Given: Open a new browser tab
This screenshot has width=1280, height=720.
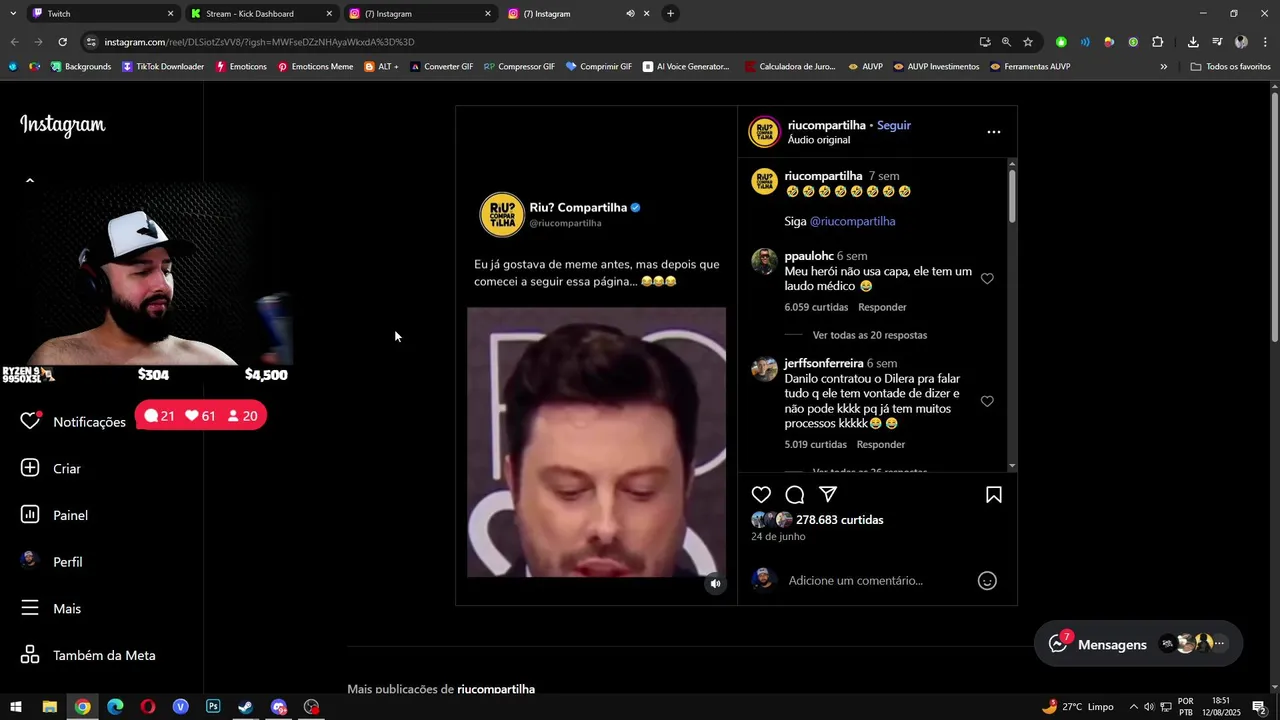Looking at the screenshot, I should click(670, 14).
